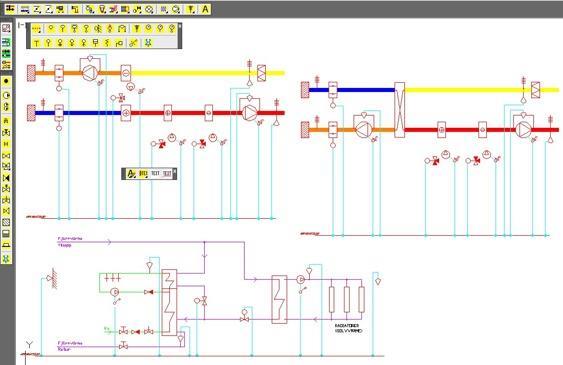The height and width of the screenshot is (365, 563).
Task: Click the plain TEXT button in small toolbar
Action: (155, 174)
